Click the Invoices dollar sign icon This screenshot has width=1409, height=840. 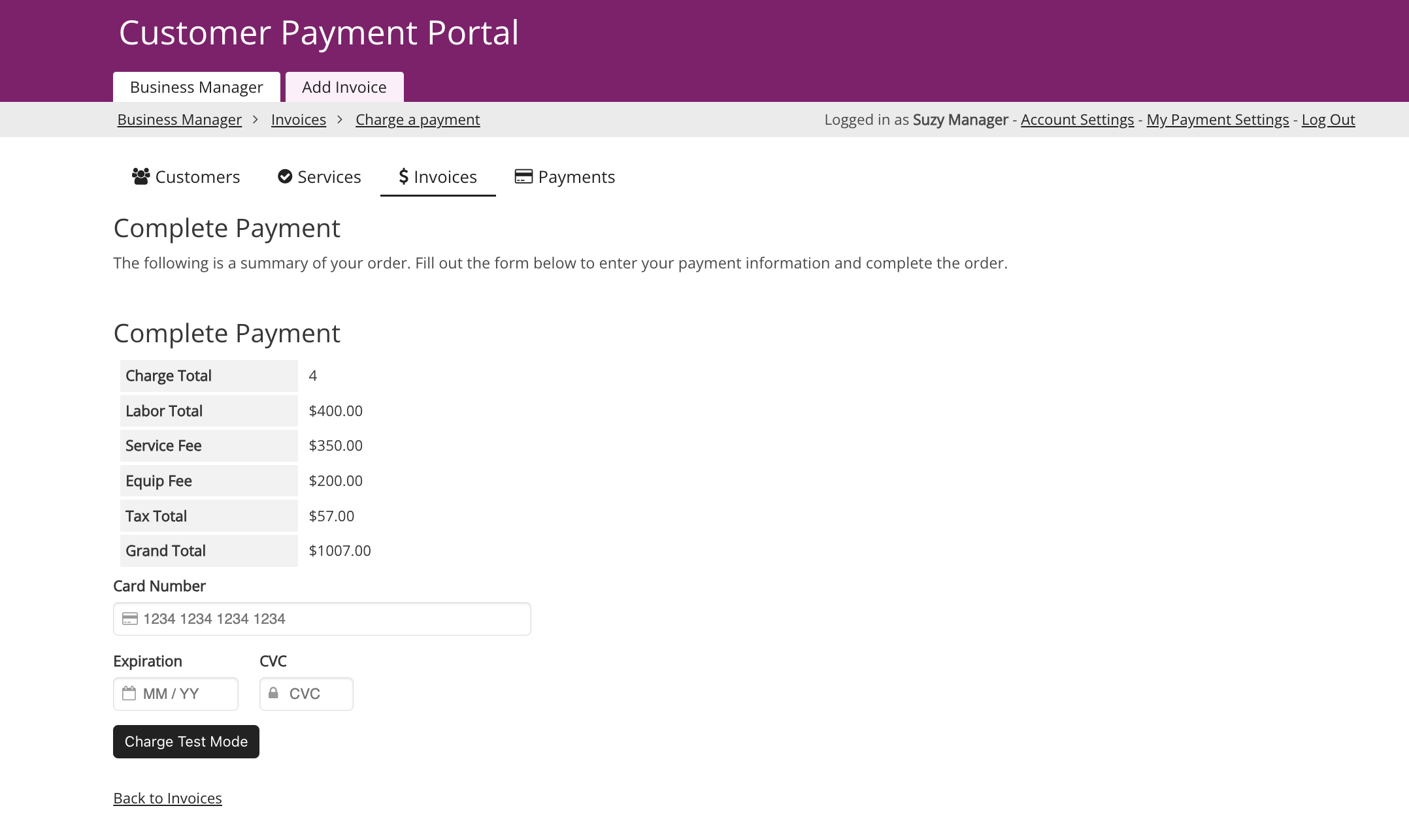(x=403, y=176)
